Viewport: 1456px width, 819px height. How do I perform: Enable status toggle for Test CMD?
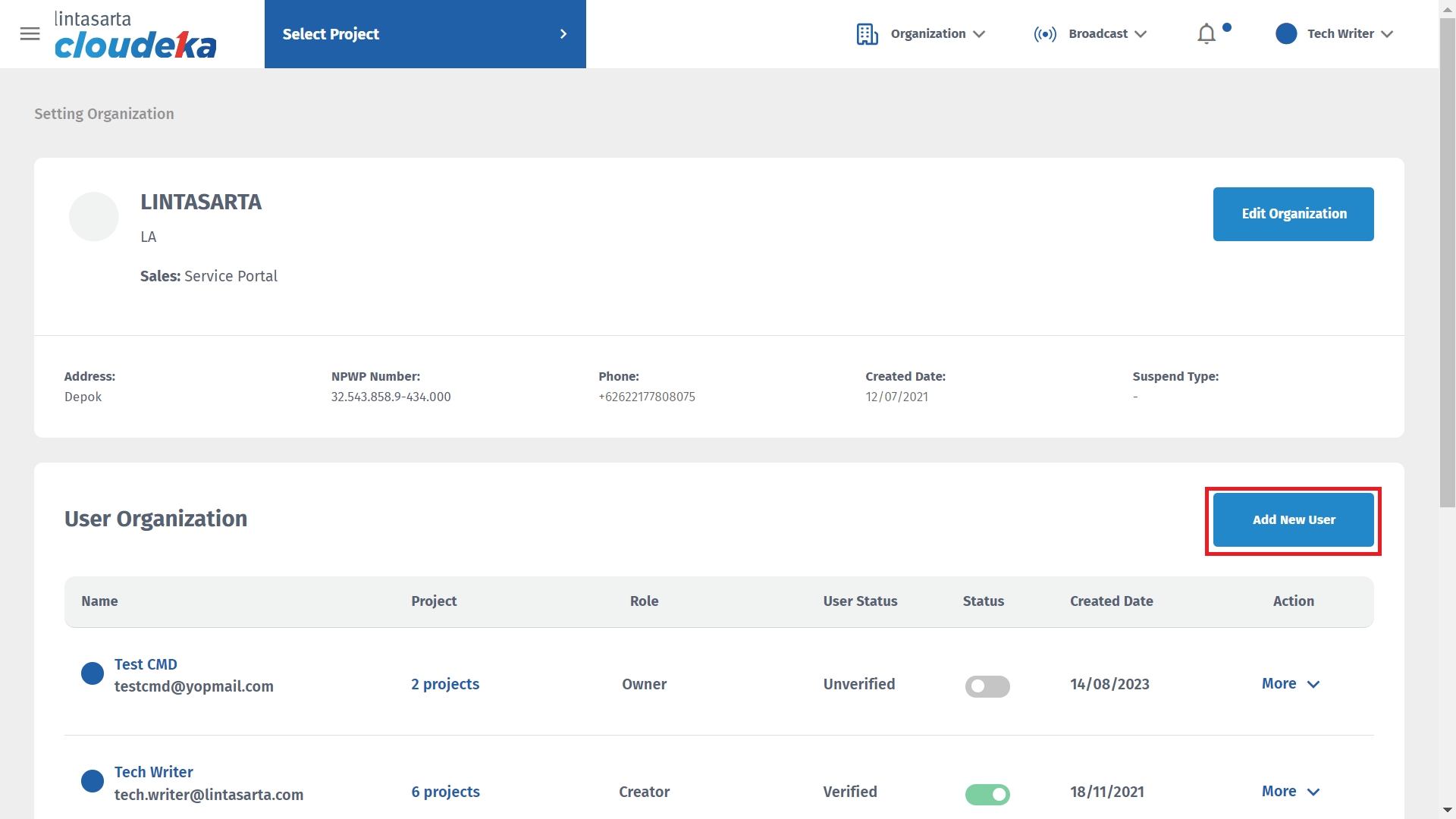(x=987, y=686)
